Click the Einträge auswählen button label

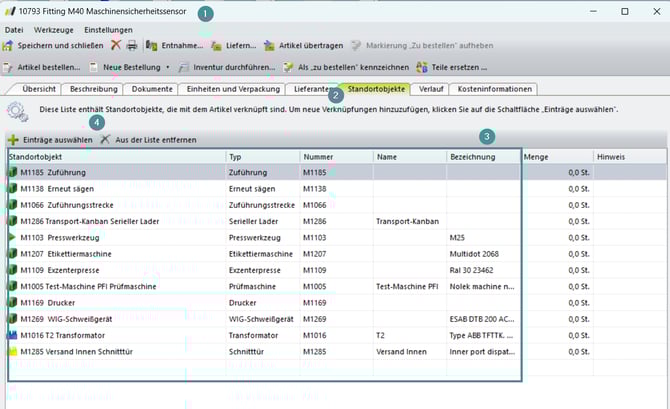click(58, 140)
